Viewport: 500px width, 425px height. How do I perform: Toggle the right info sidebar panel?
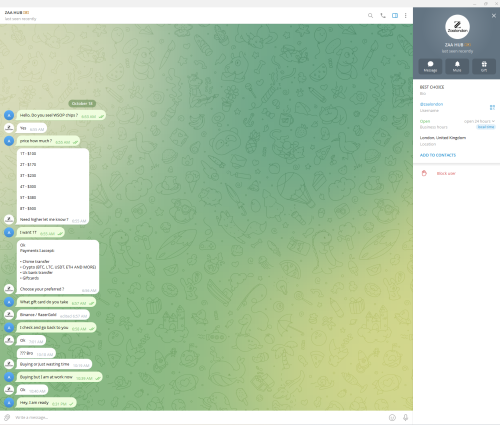click(395, 16)
